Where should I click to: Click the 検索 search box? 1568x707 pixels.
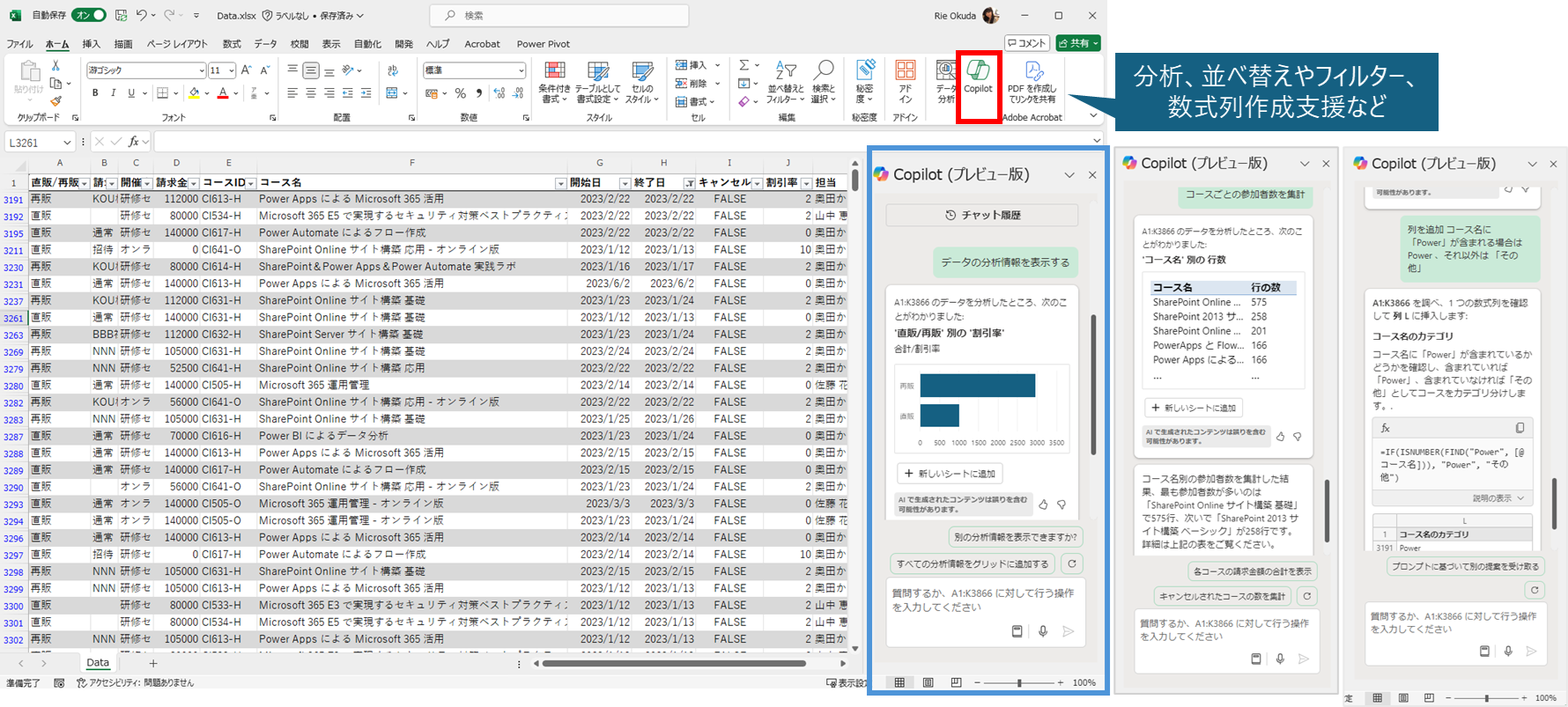click(x=559, y=15)
